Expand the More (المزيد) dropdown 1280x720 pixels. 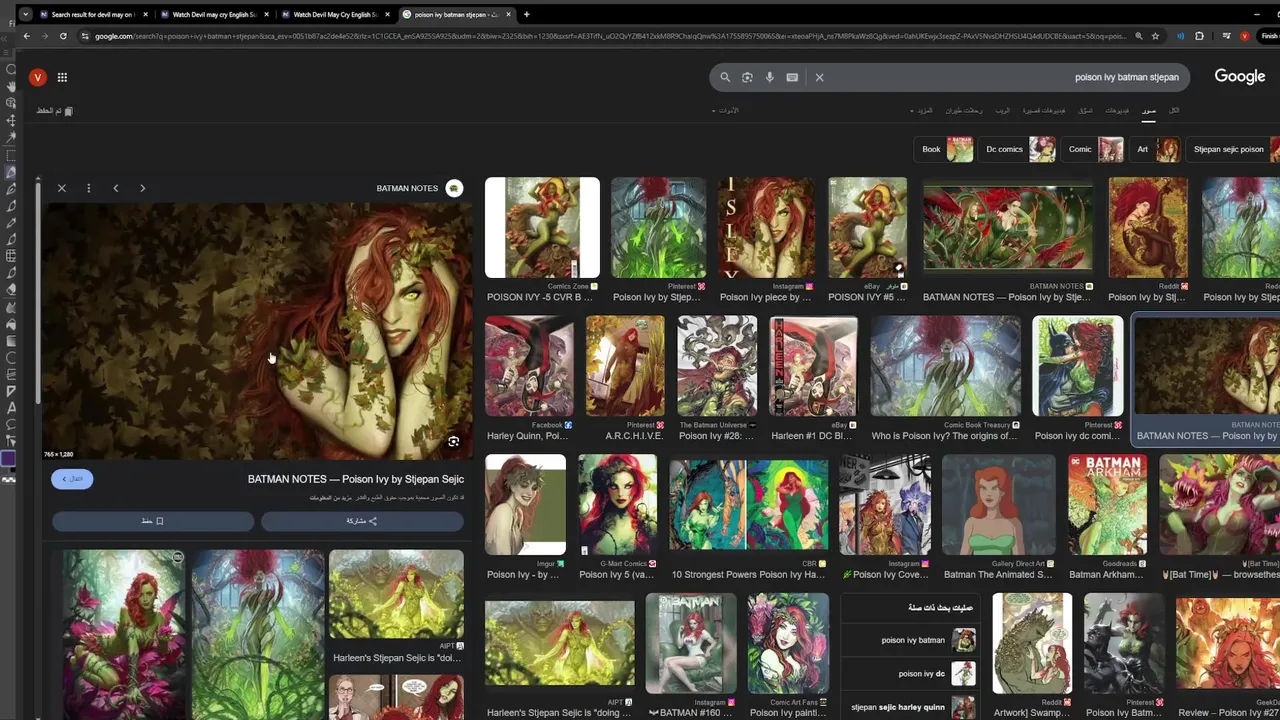[x=921, y=111]
